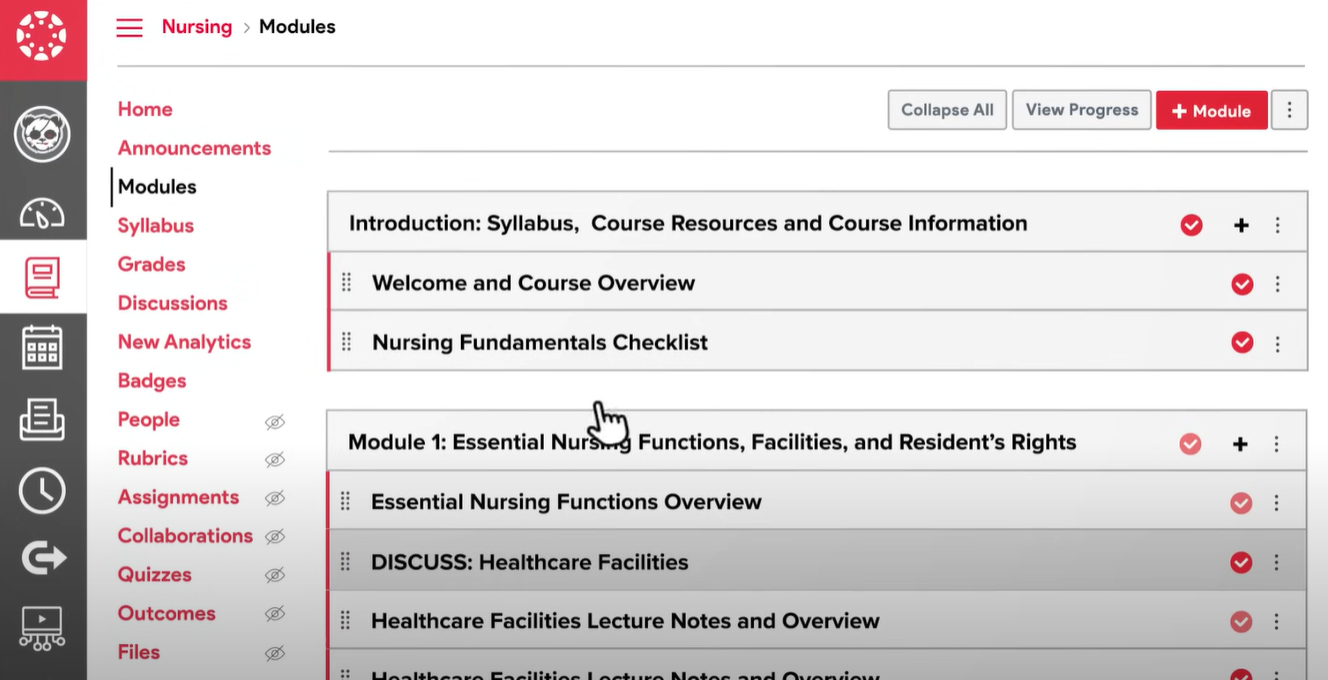
Task: Click the Canvas logo at top
Action: click(42, 38)
